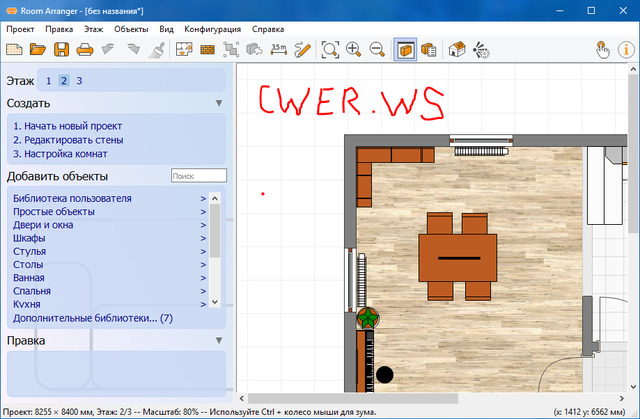Switch to floor 1
The image size is (640, 419).
pos(48,81)
